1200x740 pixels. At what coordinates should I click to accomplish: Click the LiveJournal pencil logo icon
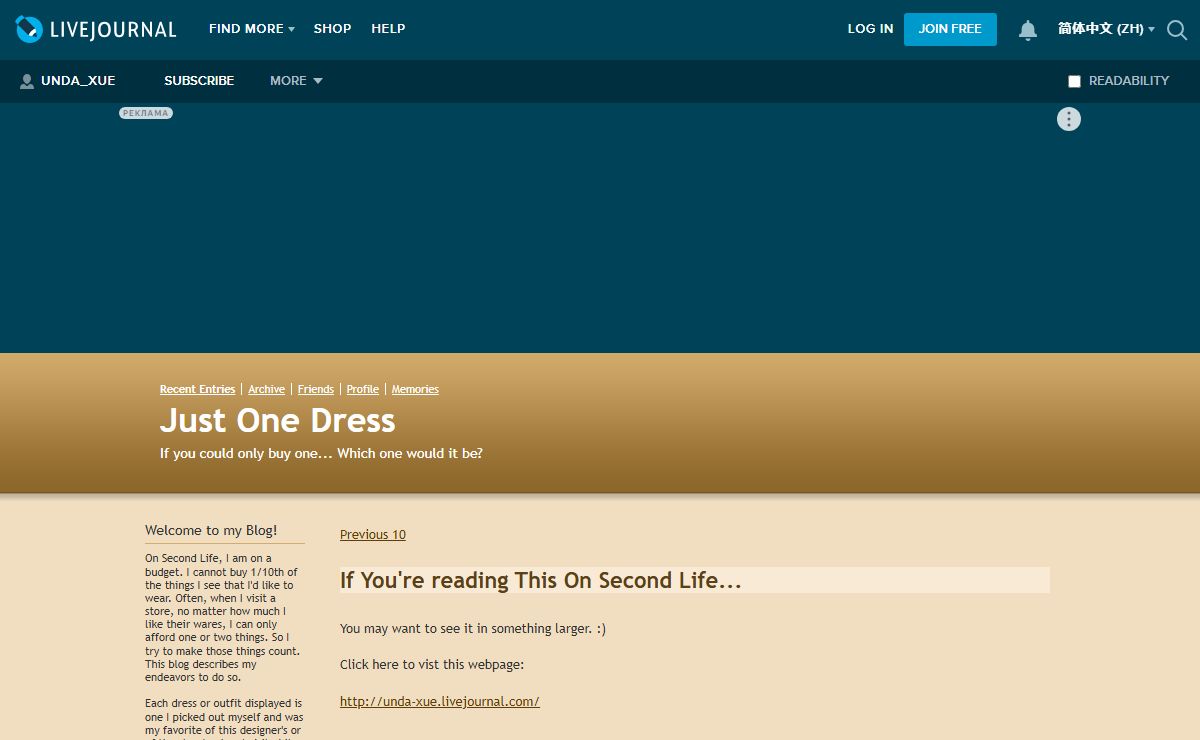pyautogui.click(x=30, y=29)
